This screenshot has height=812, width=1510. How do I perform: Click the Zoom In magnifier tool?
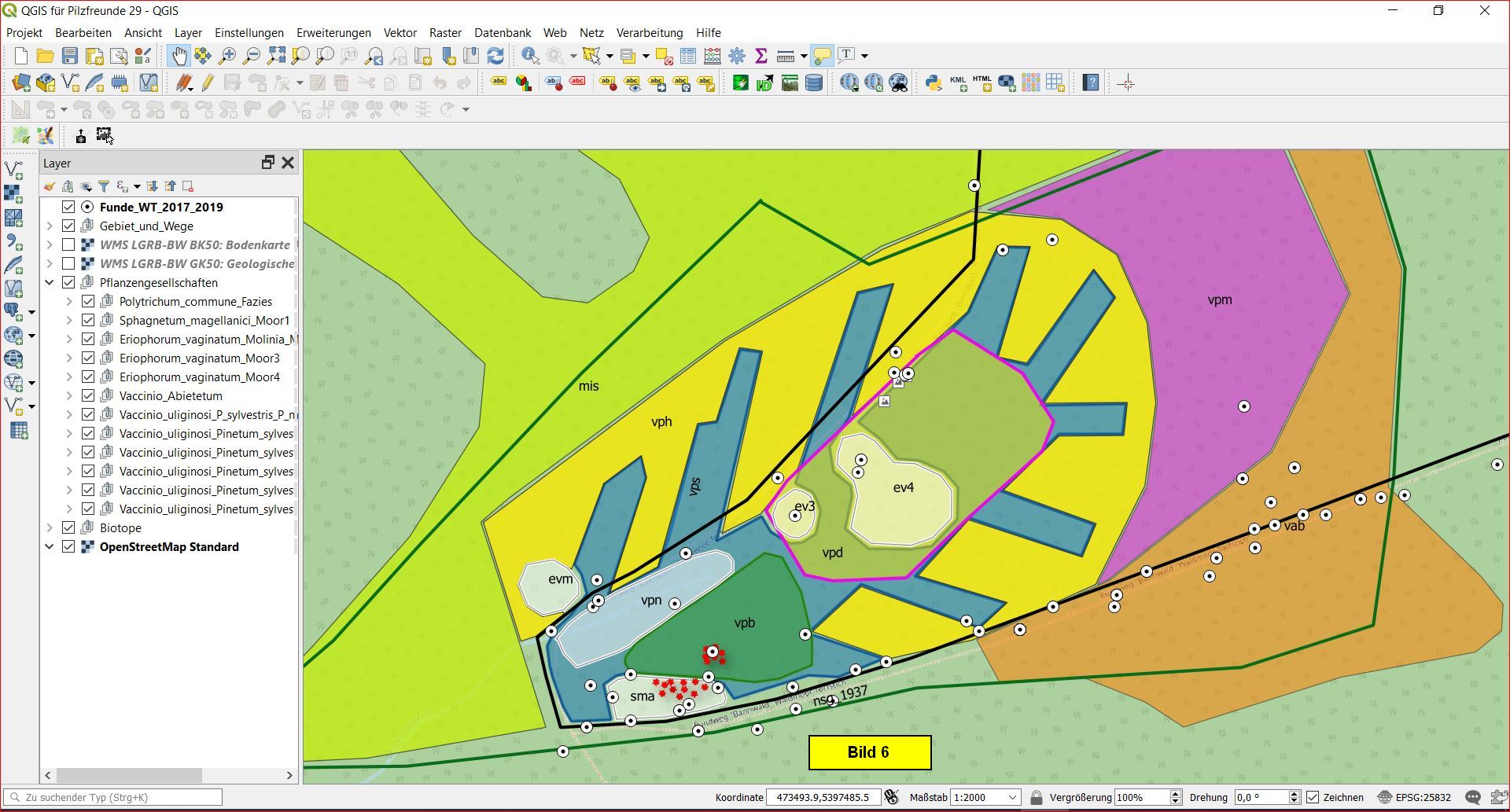pyautogui.click(x=227, y=56)
